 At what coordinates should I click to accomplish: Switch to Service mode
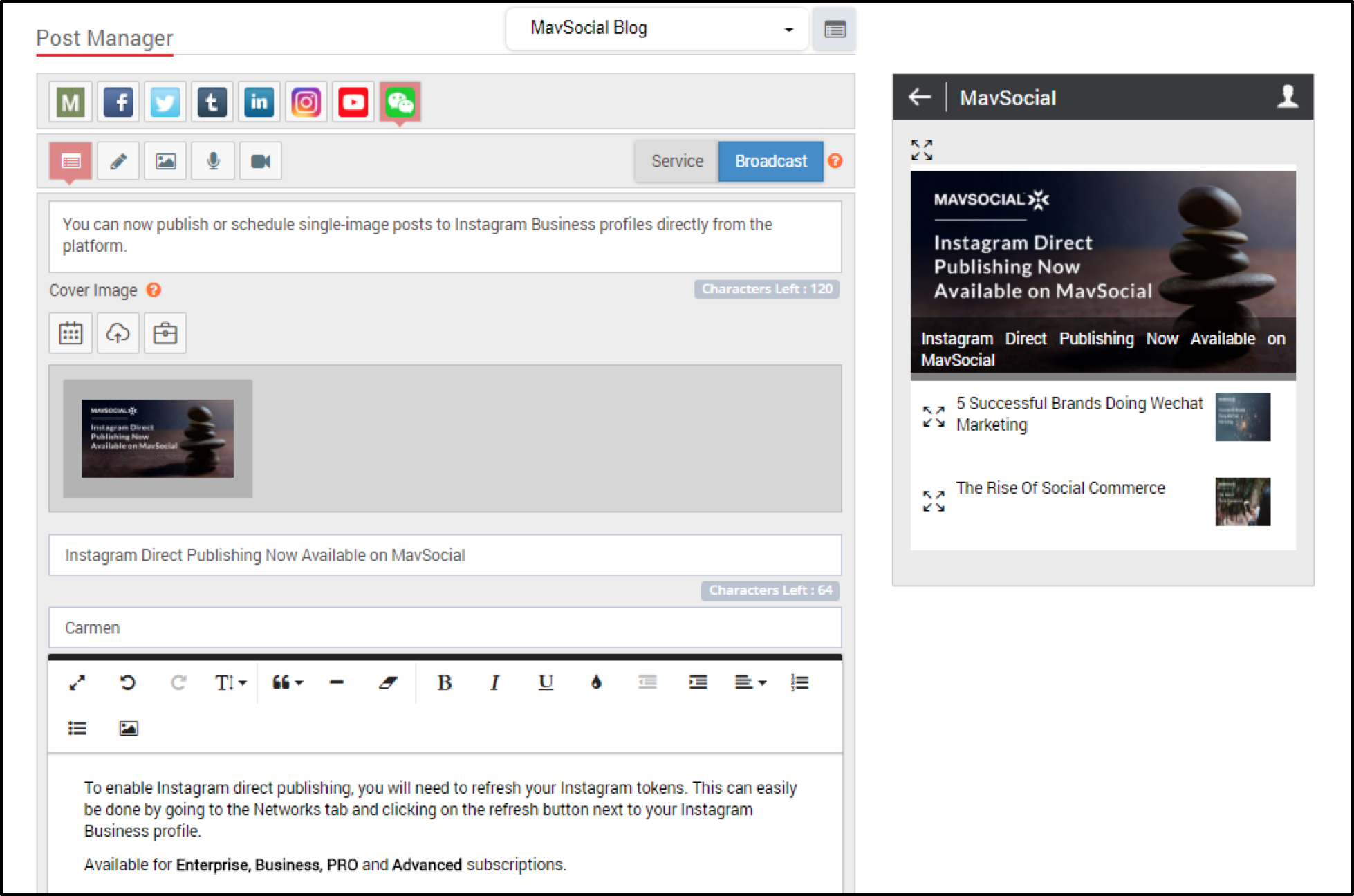pyautogui.click(x=676, y=161)
